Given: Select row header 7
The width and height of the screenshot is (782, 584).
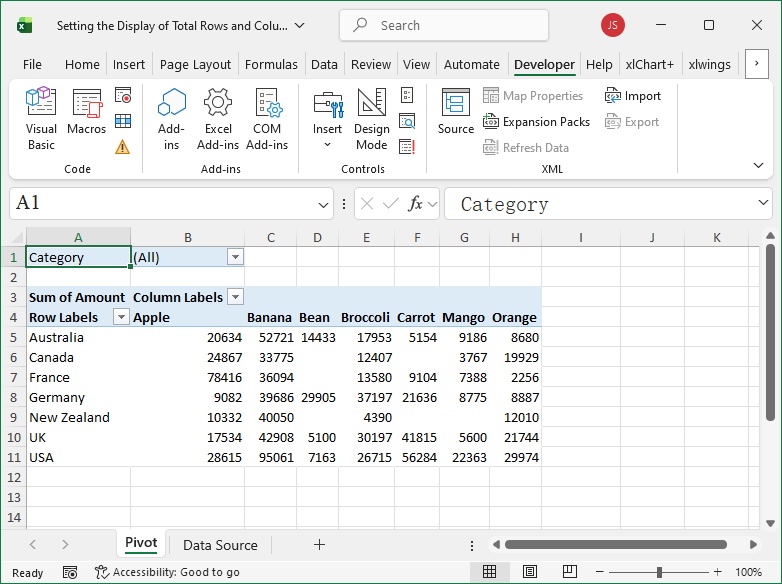Looking at the screenshot, I should pyautogui.click(x=13, y=377).
